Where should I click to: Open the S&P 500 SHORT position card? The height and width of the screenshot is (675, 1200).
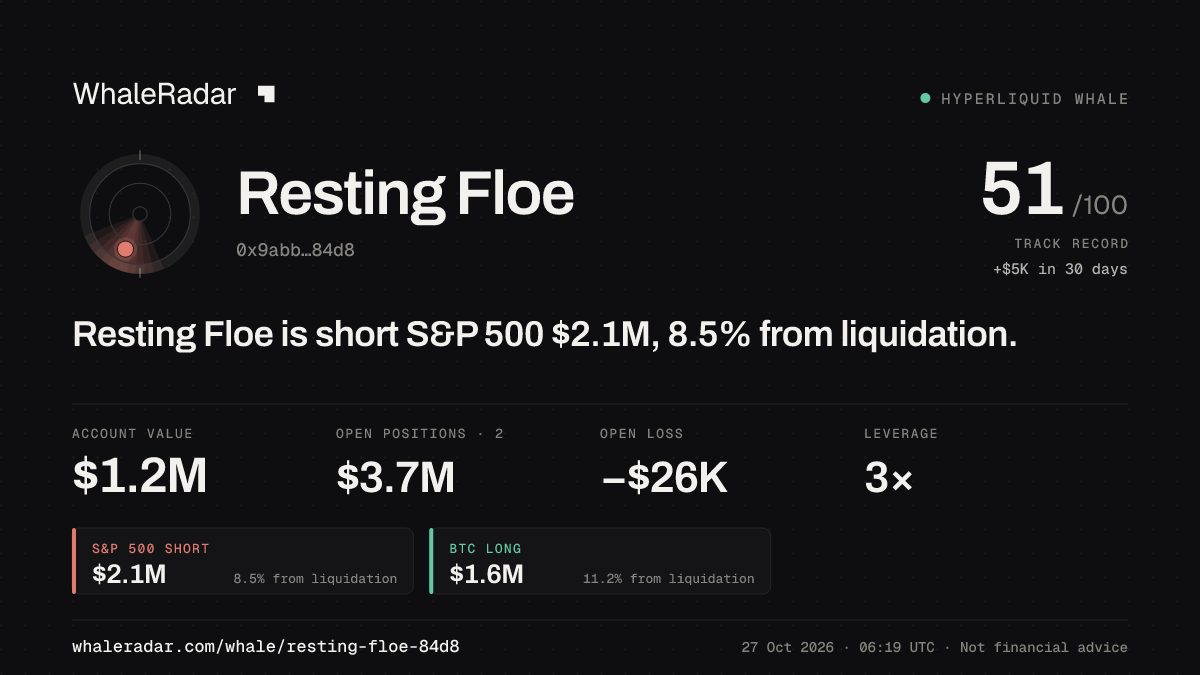pos(243,561)
